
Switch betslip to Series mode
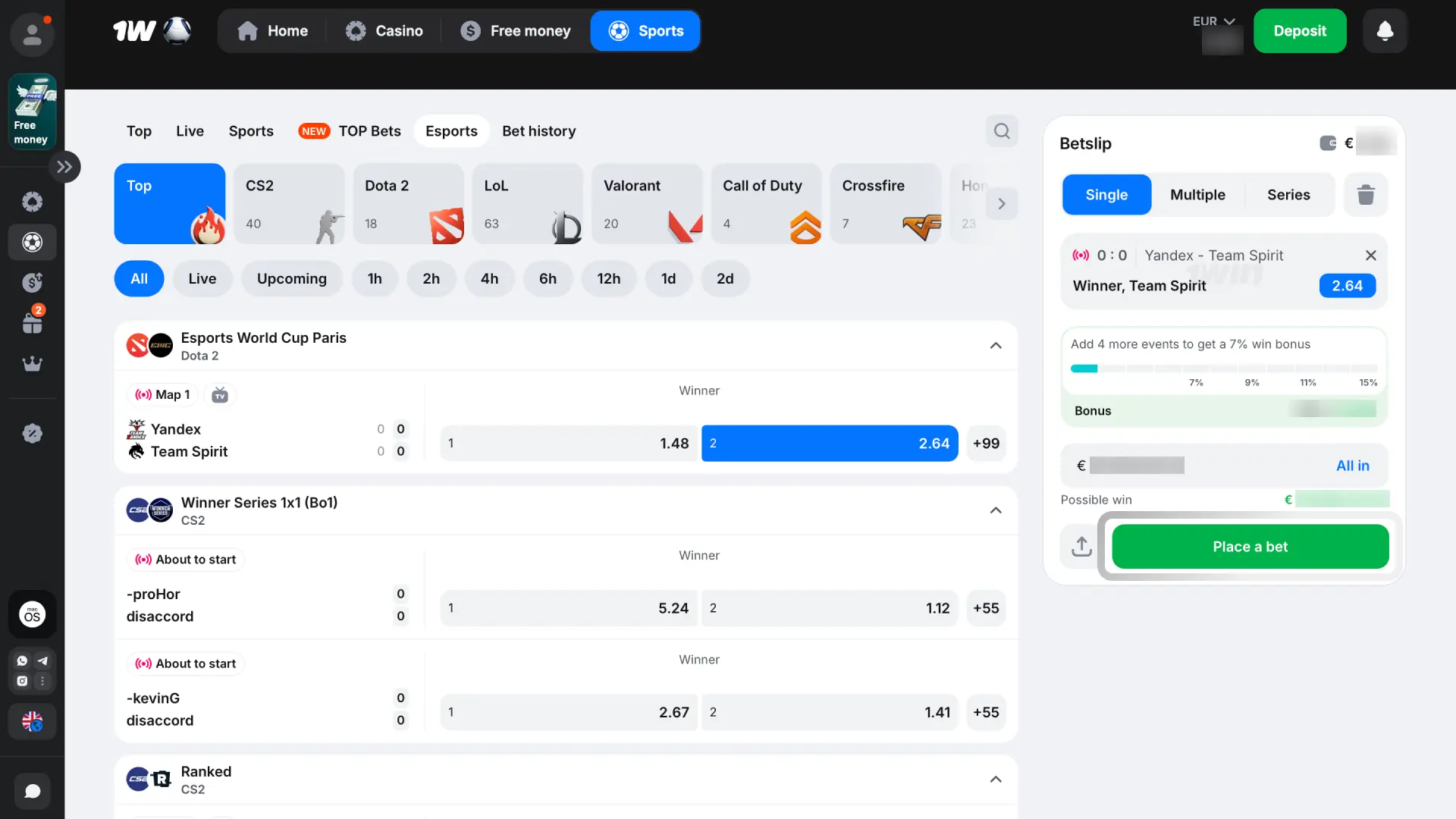1288,195
